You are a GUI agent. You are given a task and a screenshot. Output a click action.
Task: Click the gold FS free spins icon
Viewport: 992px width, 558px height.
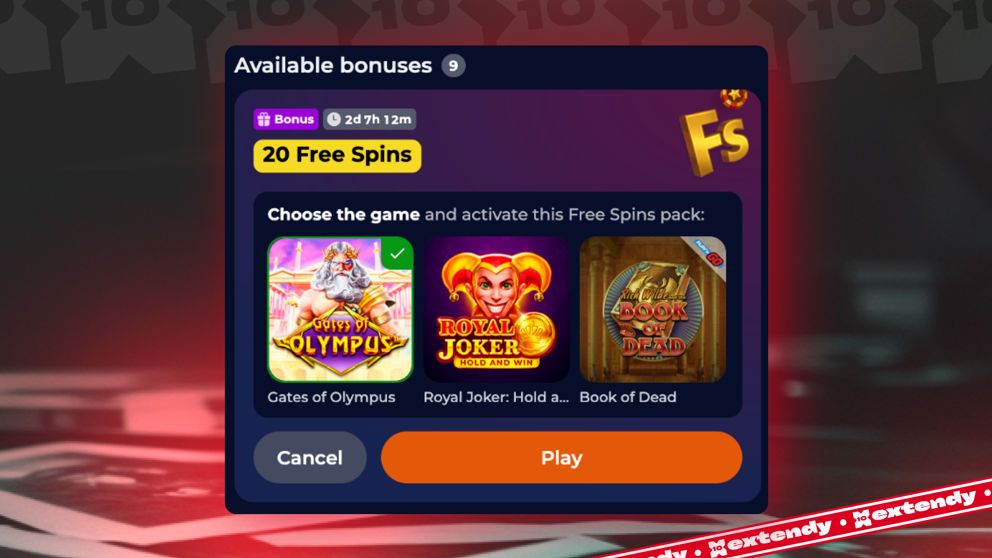point(714,140)
